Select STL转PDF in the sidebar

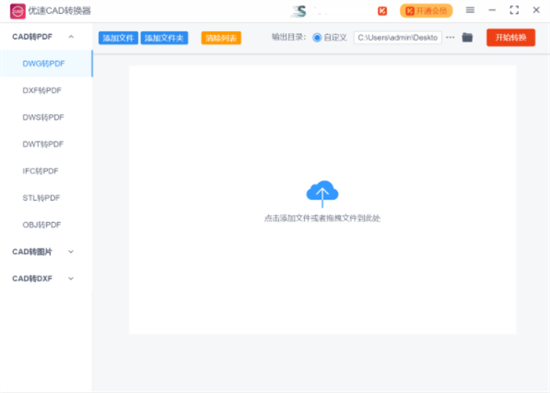pyautogui.click(x=46, y=198)
